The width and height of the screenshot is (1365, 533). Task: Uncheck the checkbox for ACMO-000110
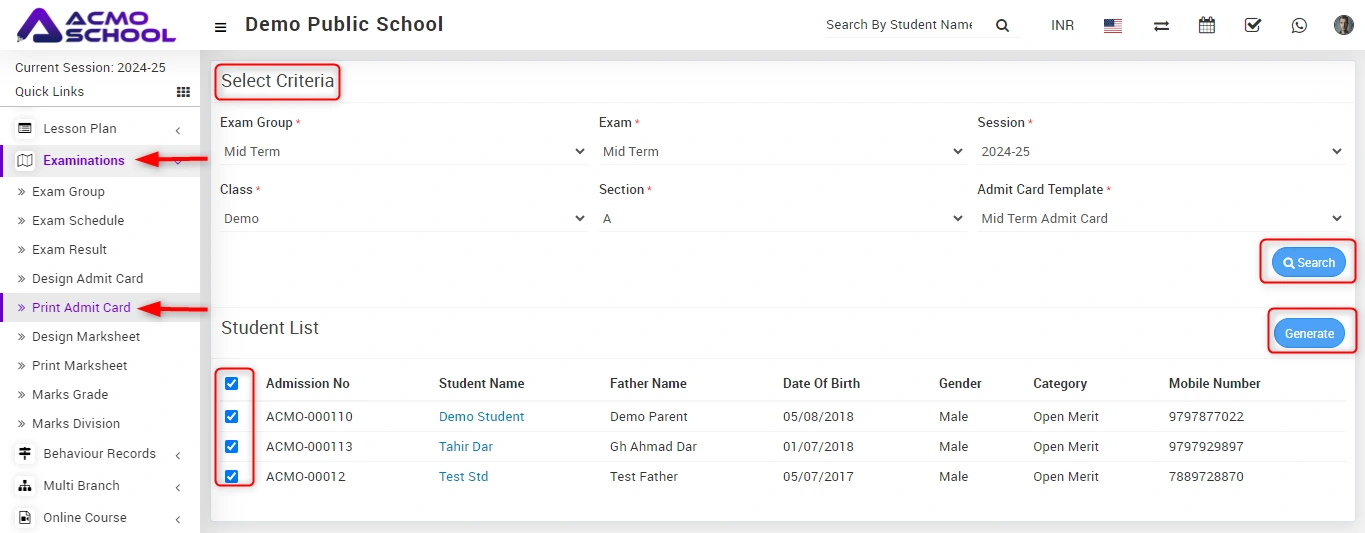(232, 417)
